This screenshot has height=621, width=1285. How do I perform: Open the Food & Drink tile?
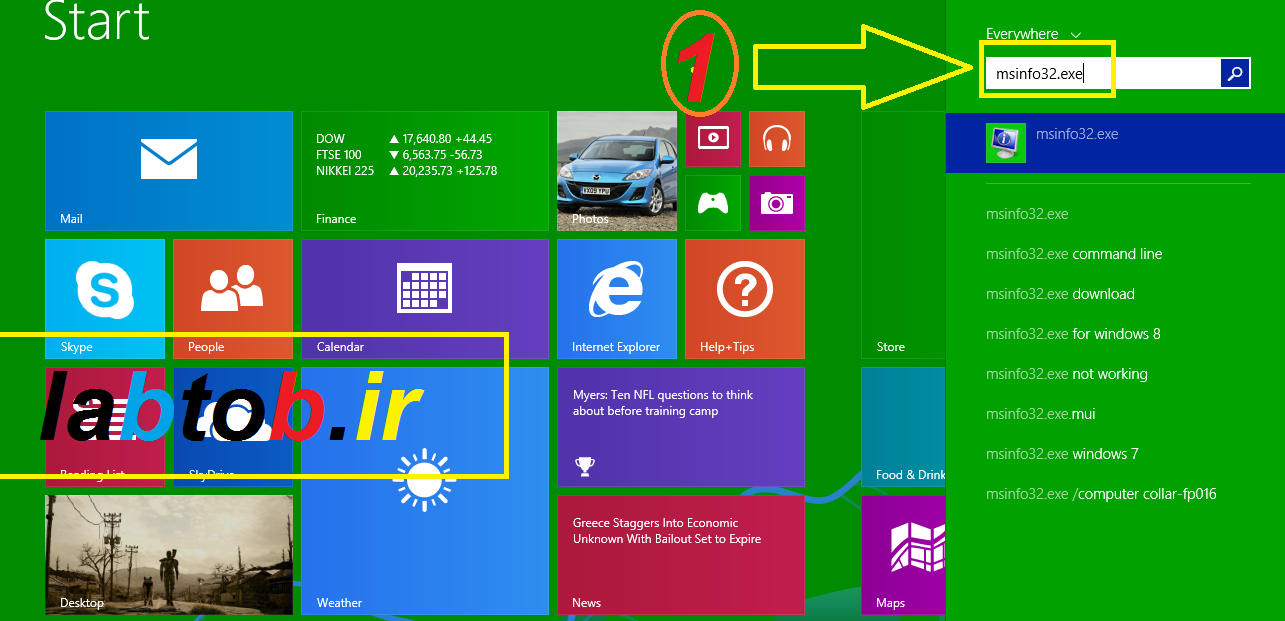tap(903, 427)
